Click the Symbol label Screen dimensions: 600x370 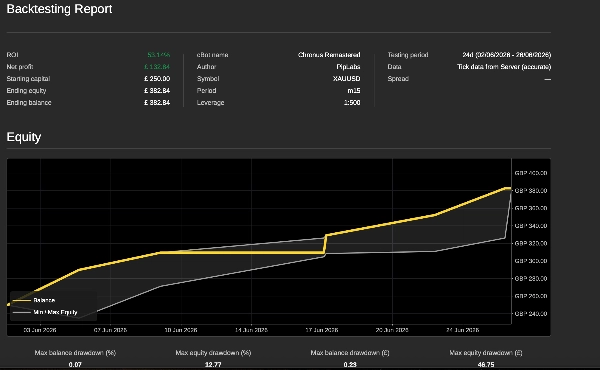pos(208,78)
